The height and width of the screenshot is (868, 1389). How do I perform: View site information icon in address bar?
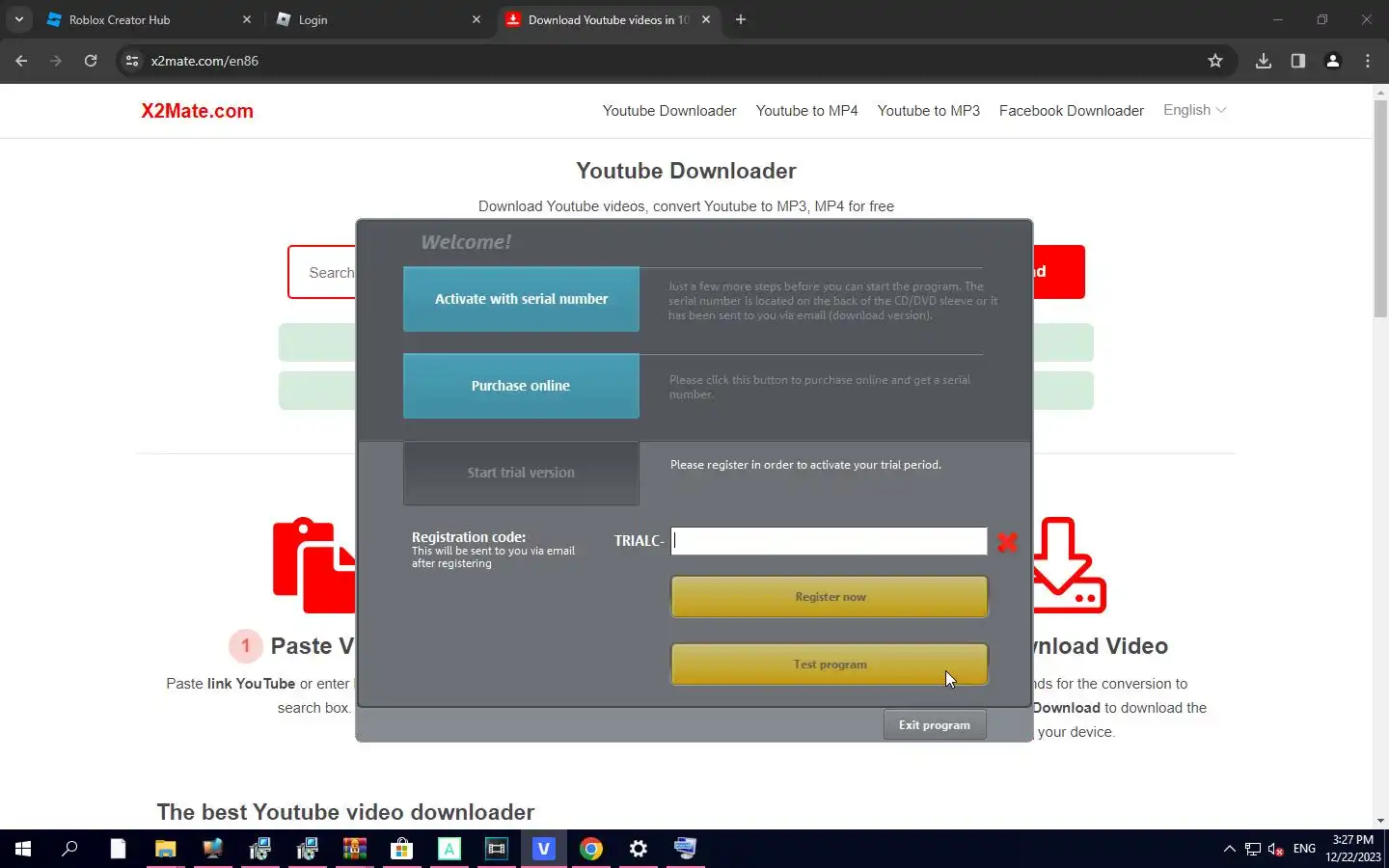(132, 61)
